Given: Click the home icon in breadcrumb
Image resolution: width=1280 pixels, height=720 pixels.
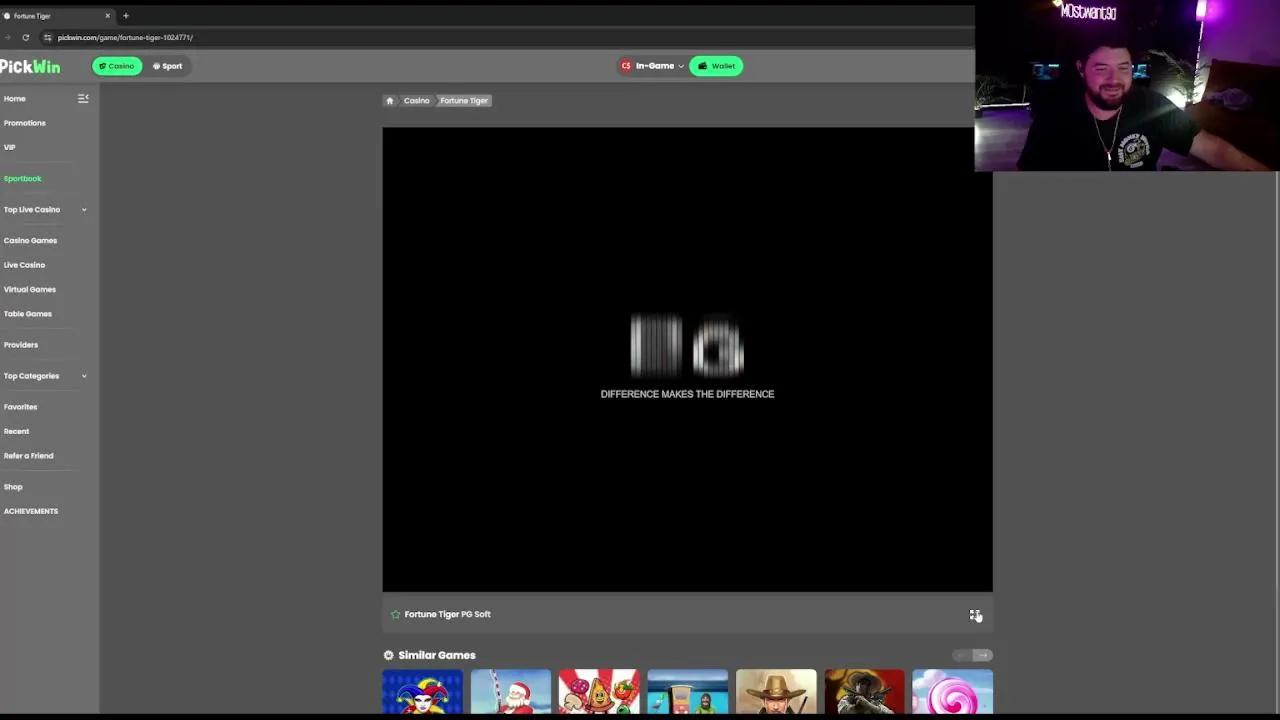Looking at the screenshot, I should [x=390, y=101].
